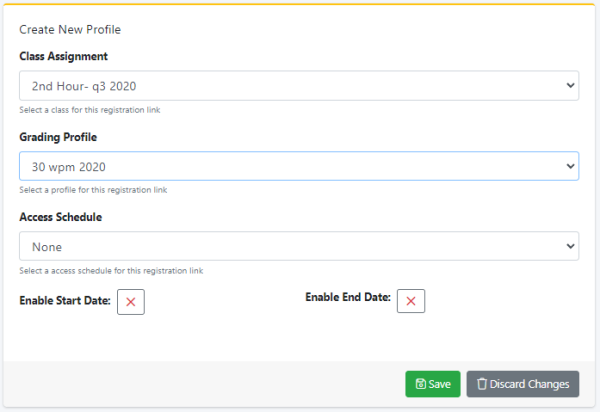Click the 'Access Schedule' field label
Image resolution: width=600 pixels, height=412 pixels.
[x=61, y=217]
